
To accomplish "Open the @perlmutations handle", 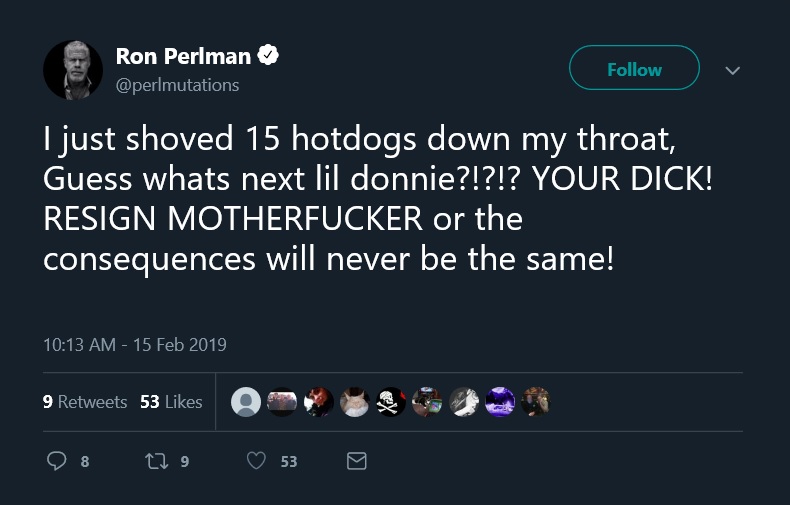I will (177, 85).
